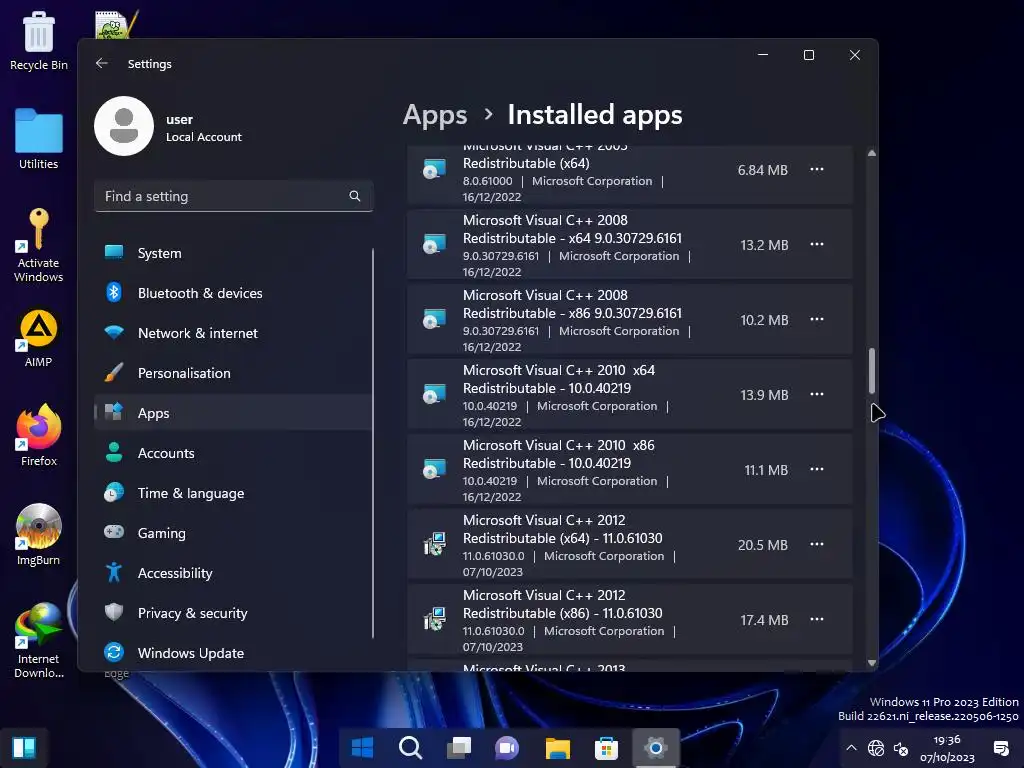Go back using the Settings back arrow
Screen dimensions: 1024x768
[102, 63]
